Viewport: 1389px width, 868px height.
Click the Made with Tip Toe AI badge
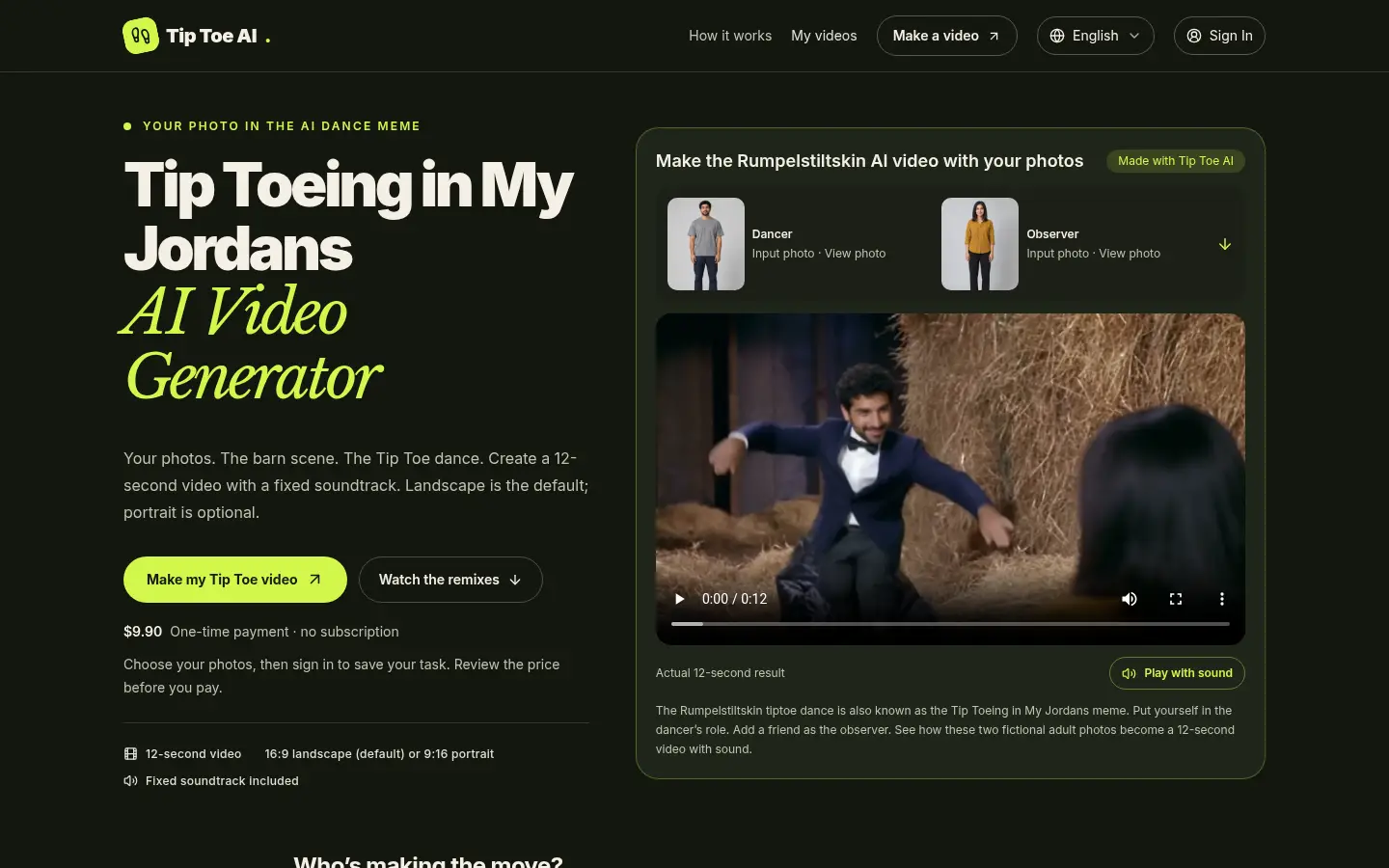(1176, 161)
